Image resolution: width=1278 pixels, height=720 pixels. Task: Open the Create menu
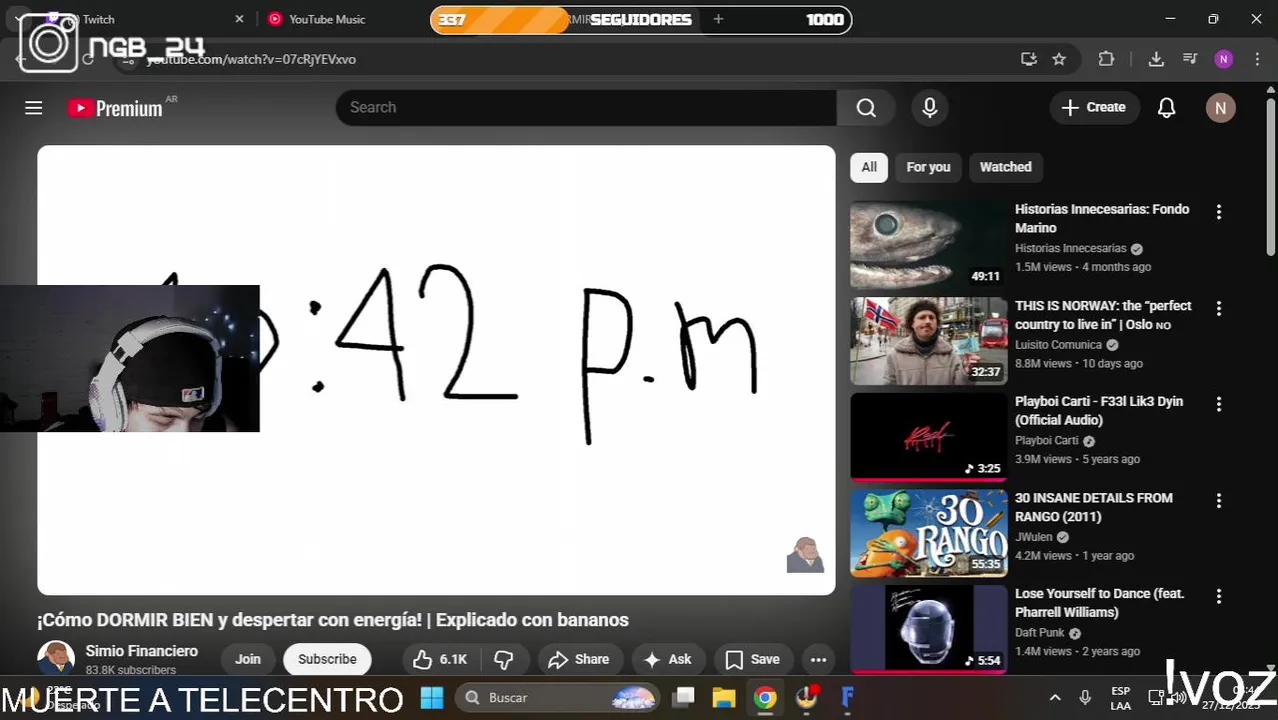tap(1094, 107)
